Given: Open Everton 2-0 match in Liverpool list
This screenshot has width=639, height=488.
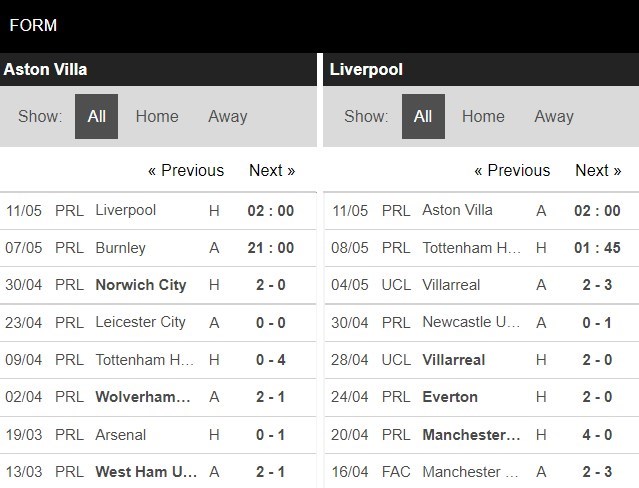Looking at the screenshot, I should click(x=449, y=397).
